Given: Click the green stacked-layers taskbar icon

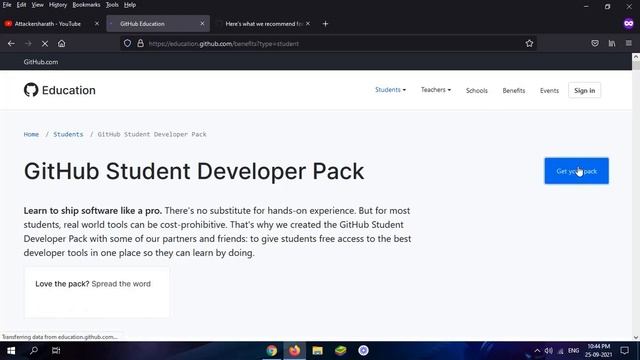Looking at the screenshot, I should point(340,351).
